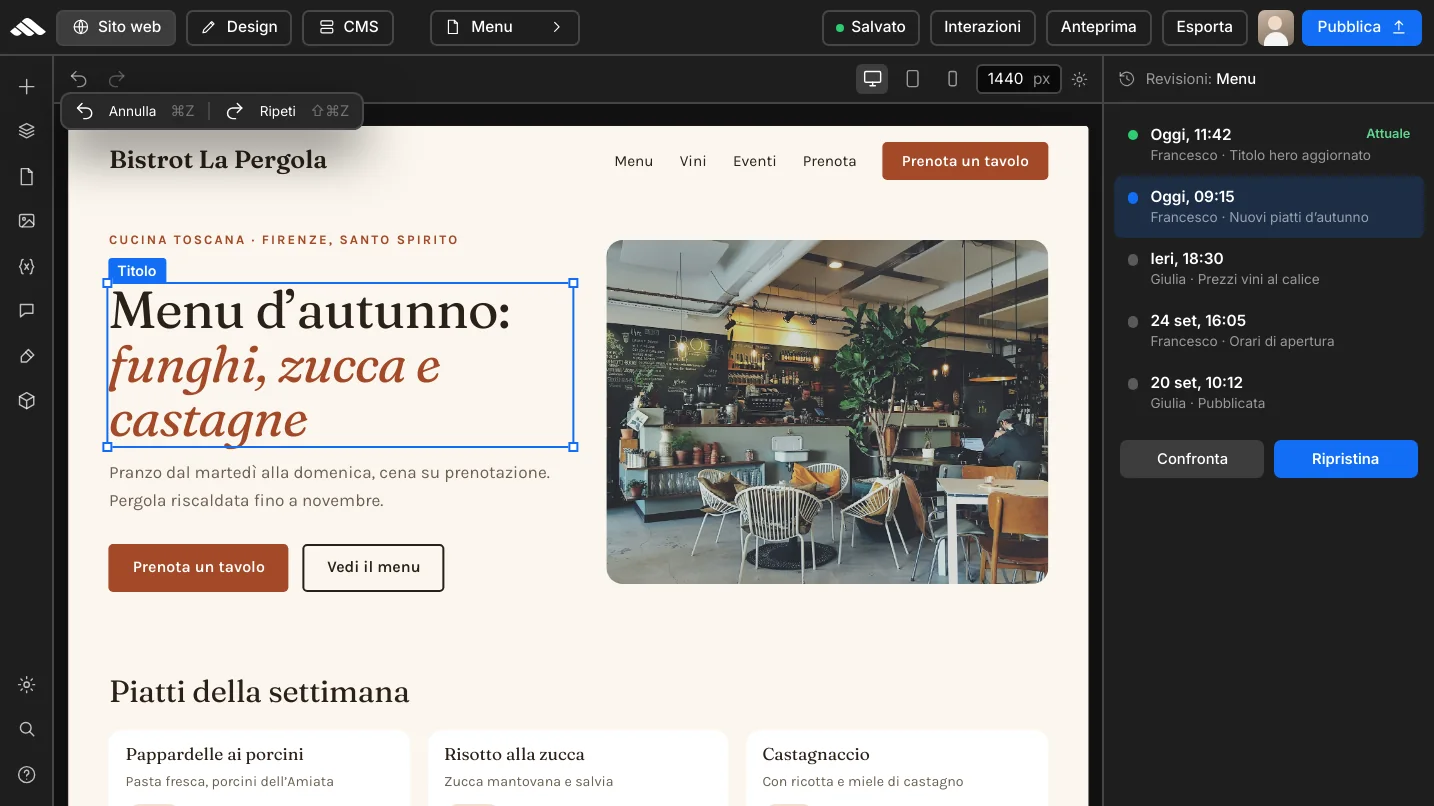Choose Ripeti in the undo popup
Image resolution: width=1434 pixels, height=806 pixels.
click(x=287, y=111)
